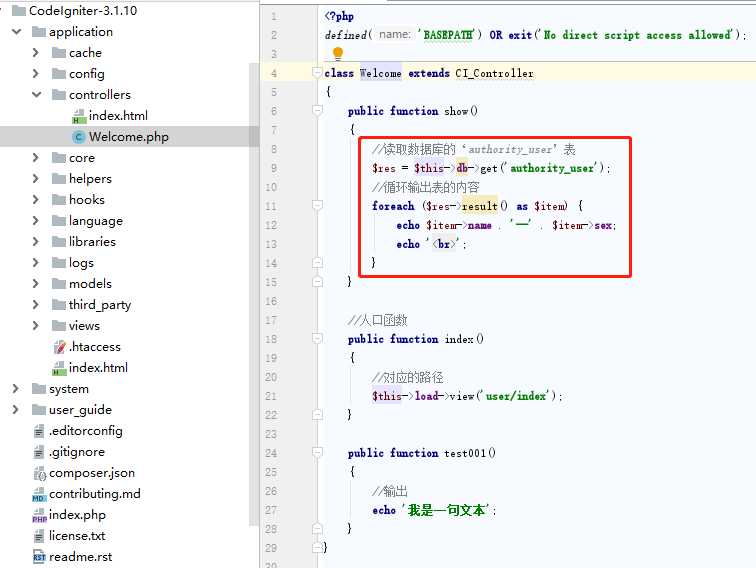Fold the show() function at line 6

(317, 110)
